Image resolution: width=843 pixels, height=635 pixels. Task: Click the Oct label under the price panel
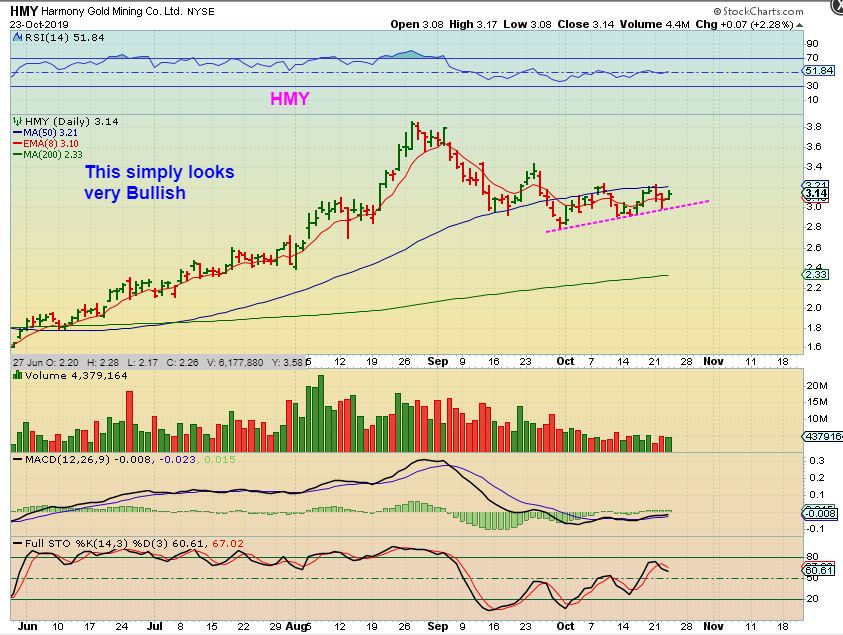pyautogui.click(x=566, y=361)
